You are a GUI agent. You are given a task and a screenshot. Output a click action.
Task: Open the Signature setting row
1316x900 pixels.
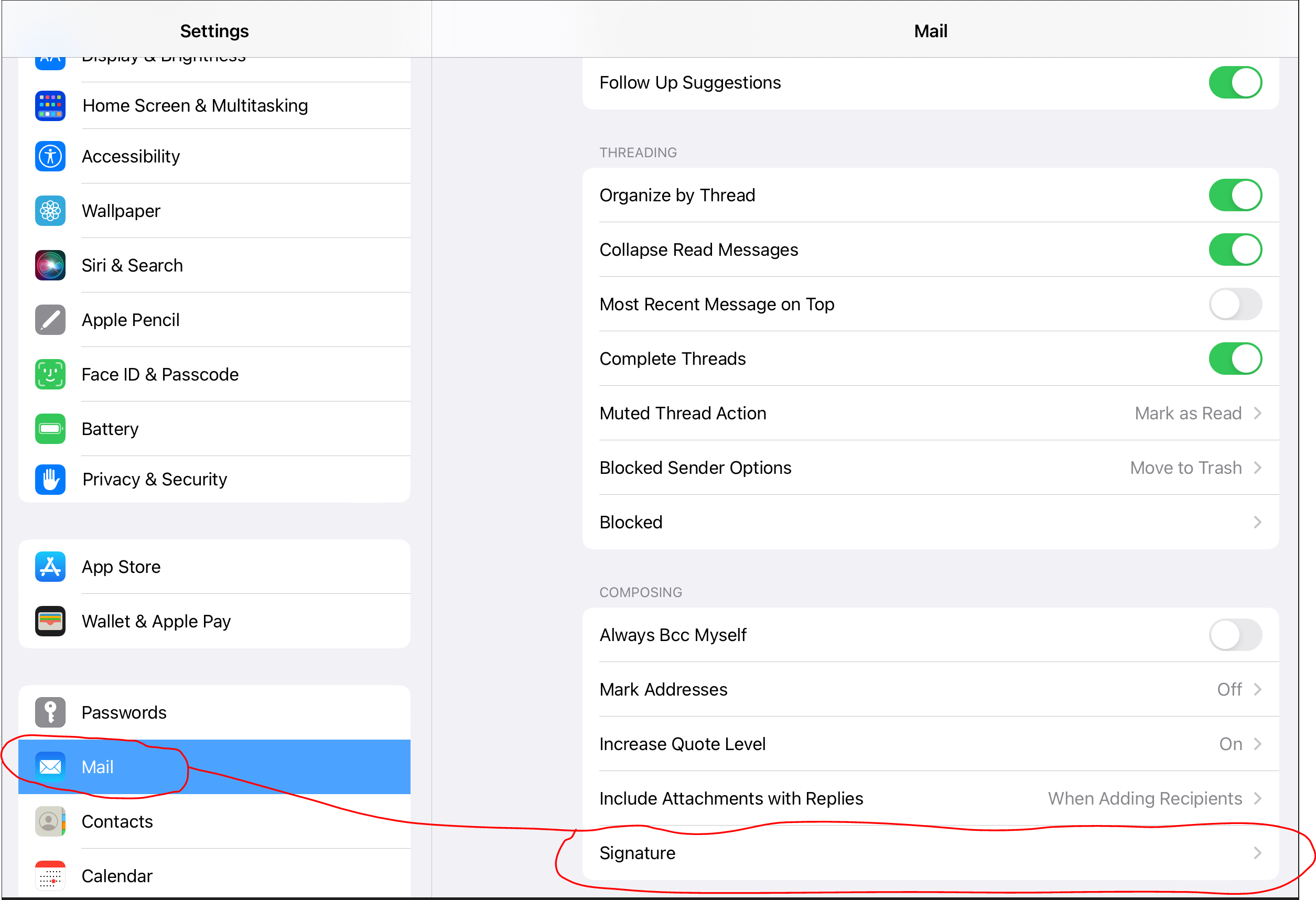pos(930,853)
